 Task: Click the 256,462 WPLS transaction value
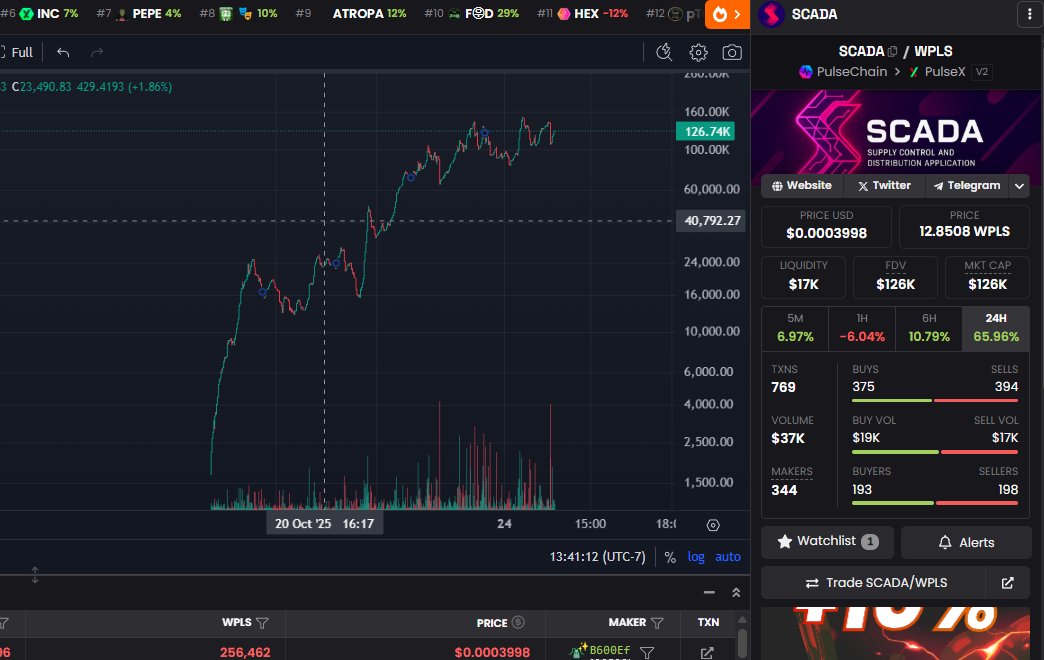pos(245,653)
